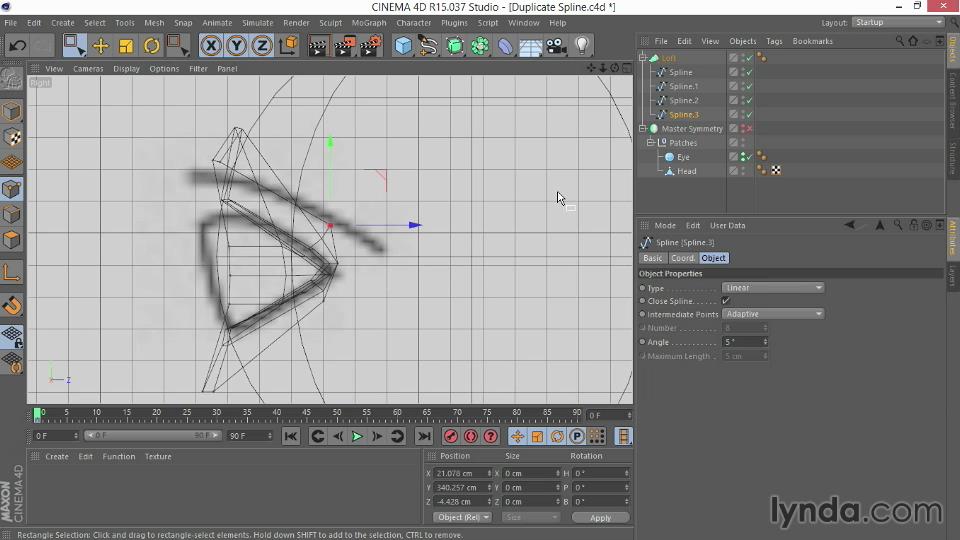The height and width of the screenshot is (540, 960).
Task: Open the Material manager Texture menu
Action: 158,457
